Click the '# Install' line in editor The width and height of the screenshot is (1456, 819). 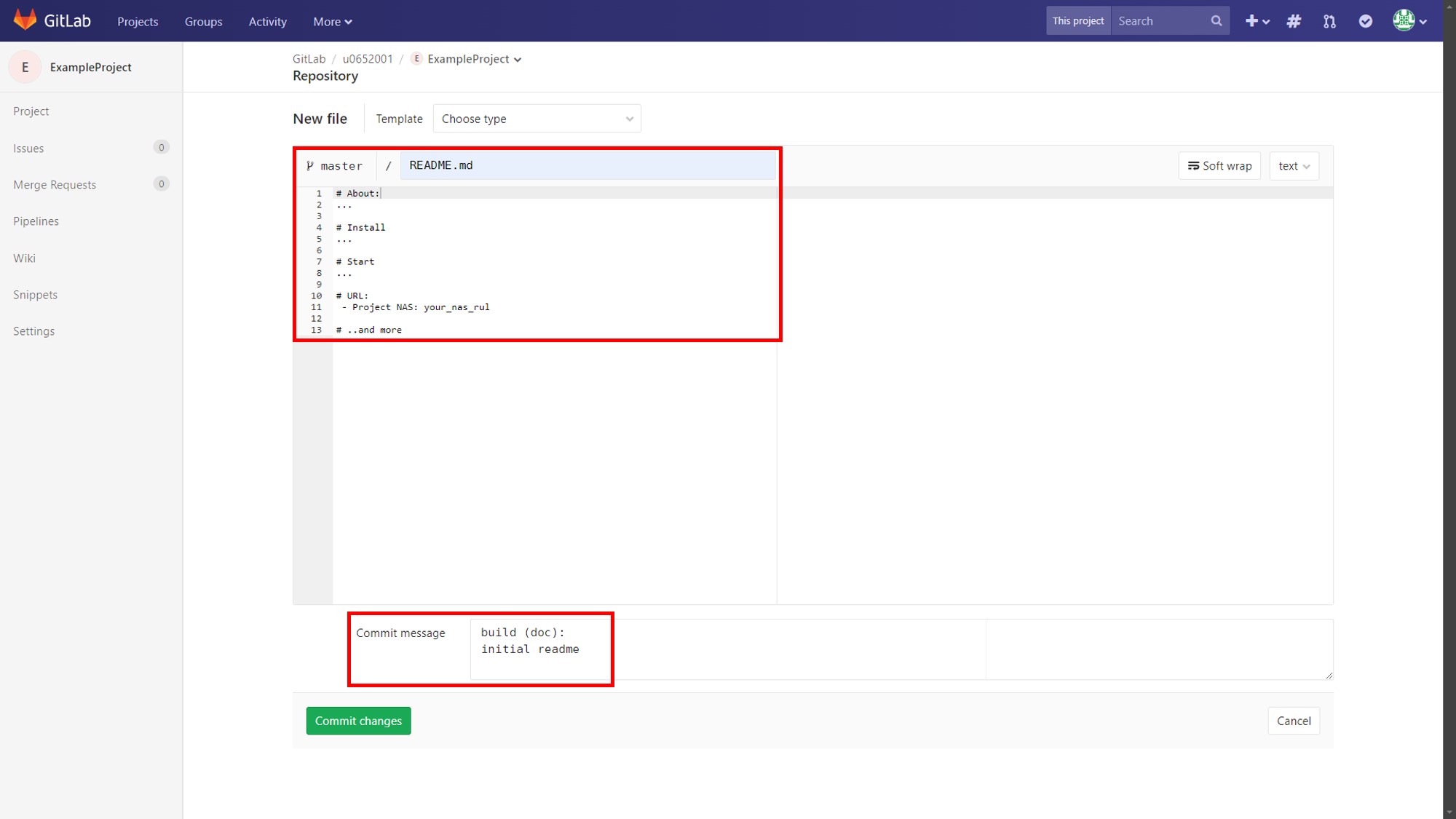click(x=361, y=228)
